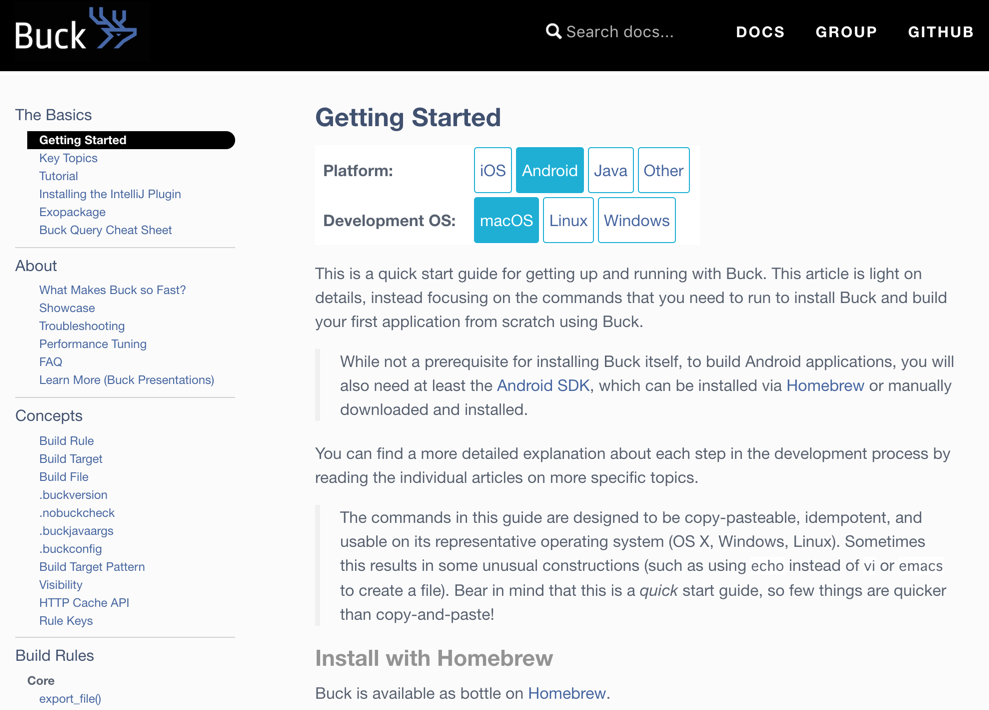The height and width of the screenshot is (710, 989).
Task: Click the About section heading
Action: pyautogui.click(x=36, y=265)
